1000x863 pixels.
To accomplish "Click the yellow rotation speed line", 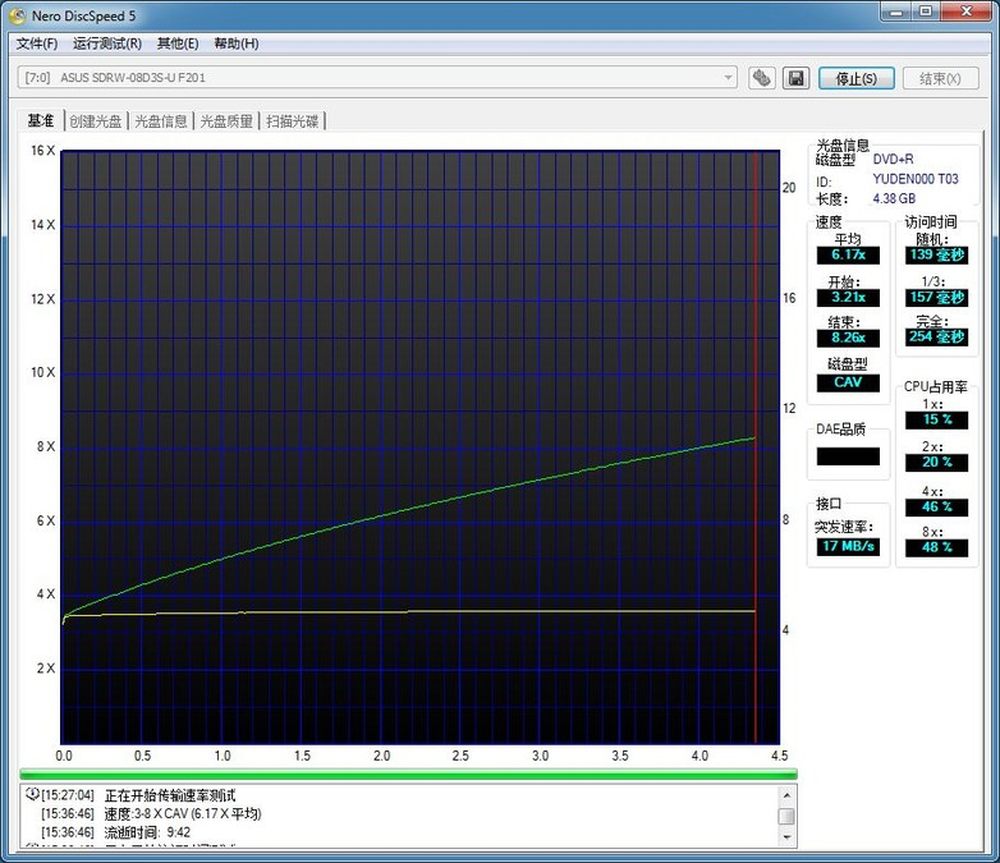I will (x=408, y=612).
